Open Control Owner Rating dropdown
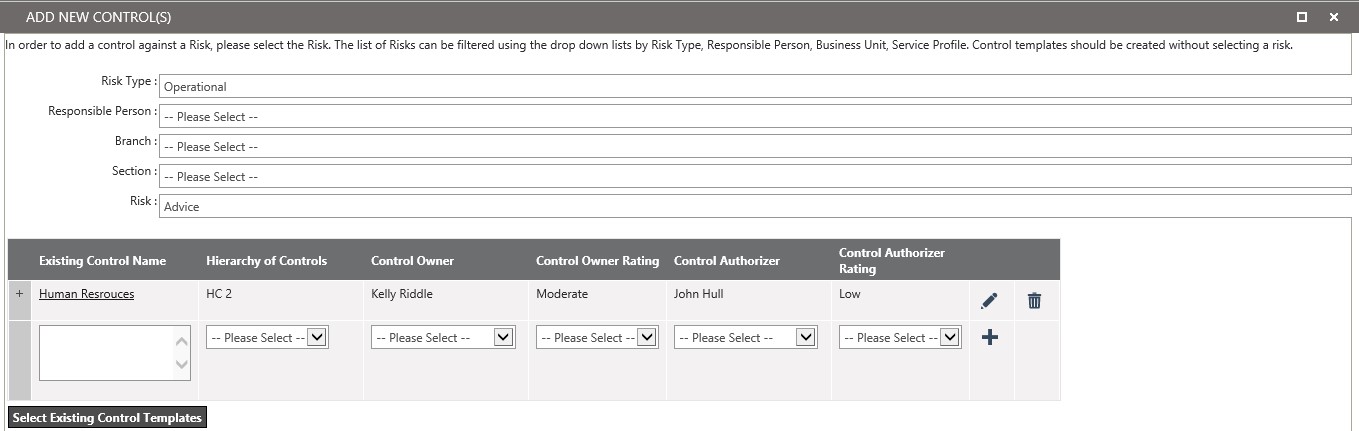Image resolution: width=1359 pixels, height=431 pixels. (x=597, y=338)
